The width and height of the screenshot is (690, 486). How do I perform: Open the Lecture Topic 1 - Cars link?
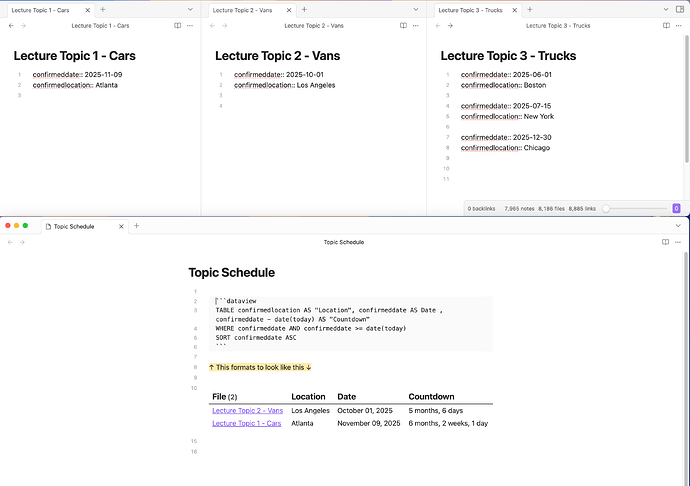246,423
